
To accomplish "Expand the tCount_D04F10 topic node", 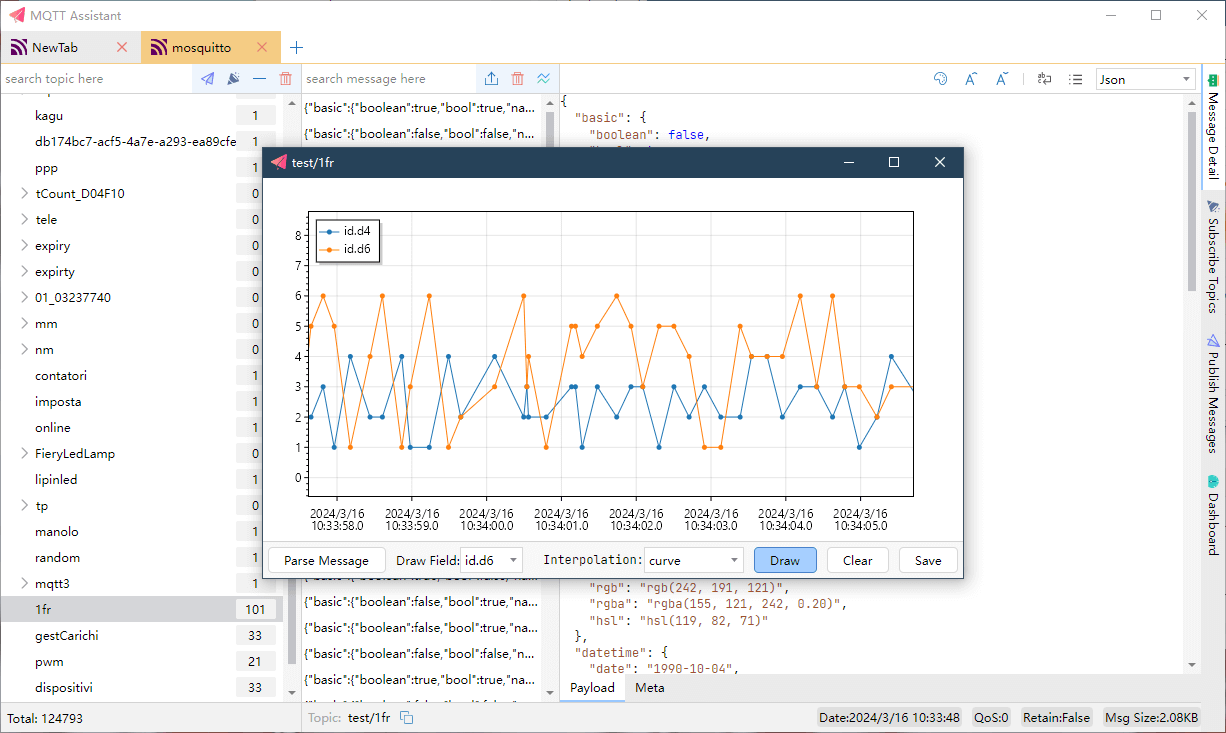I will point(24,193).
